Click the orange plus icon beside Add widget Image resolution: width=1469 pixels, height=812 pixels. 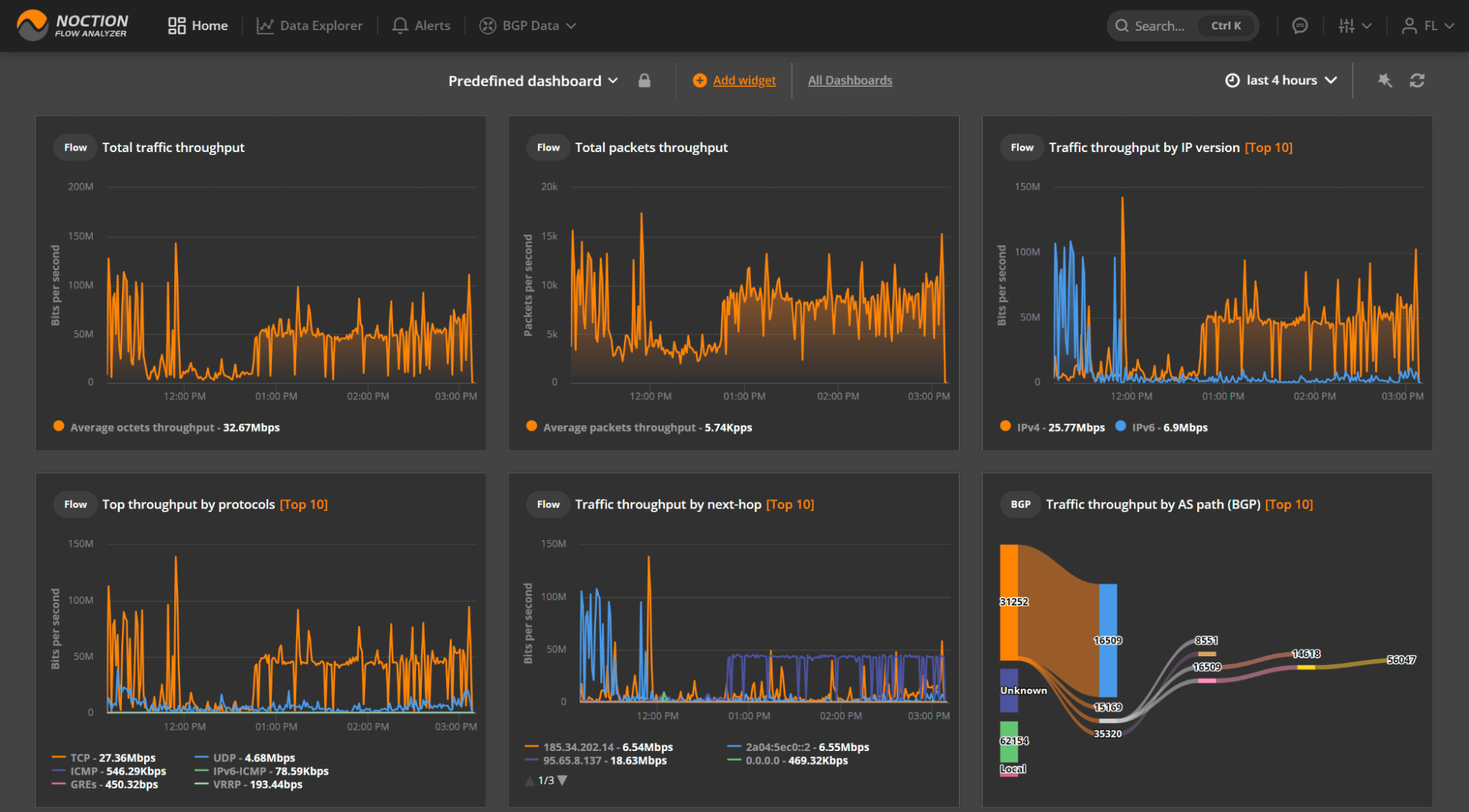coord(700,80)
